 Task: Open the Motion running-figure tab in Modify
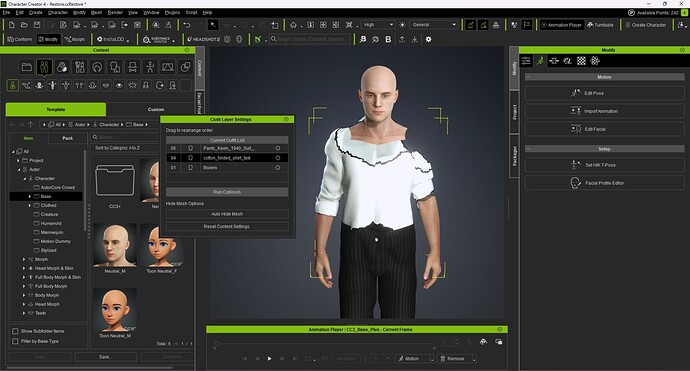540,61
